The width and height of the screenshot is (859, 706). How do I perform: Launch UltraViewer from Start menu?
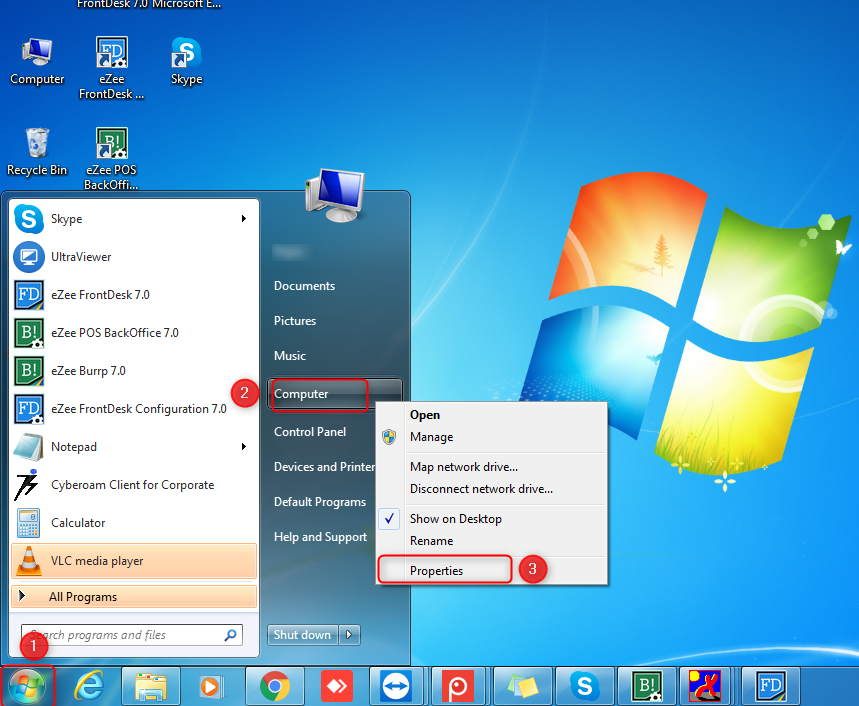(134, 257)
